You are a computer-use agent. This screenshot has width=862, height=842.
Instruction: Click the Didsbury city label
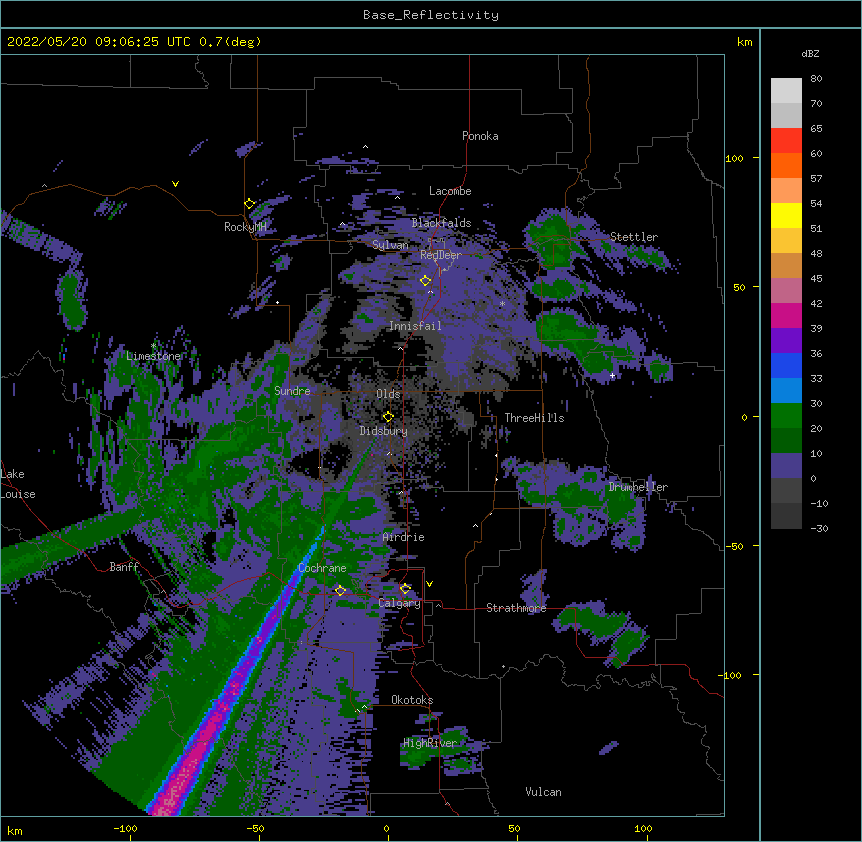coord(384,431)
